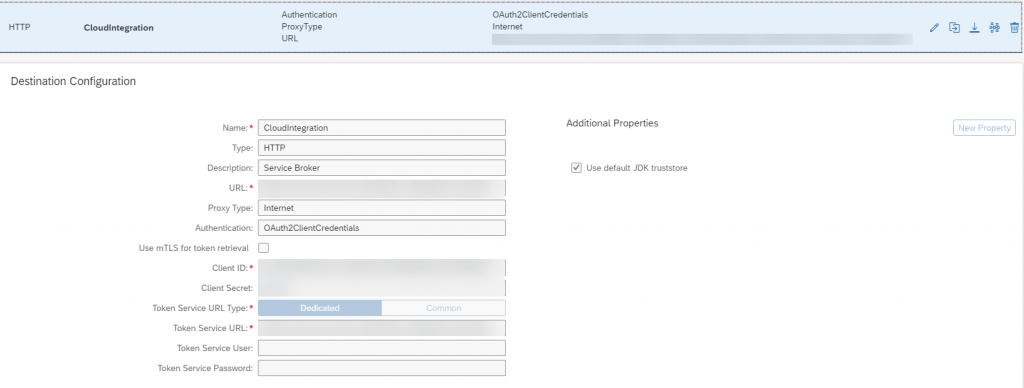Screen dimensions: 1024x388
Task: Open Authentication field showing OAuth2ClientCredentials
Action: pyautogui.click(x=382, y=228)
